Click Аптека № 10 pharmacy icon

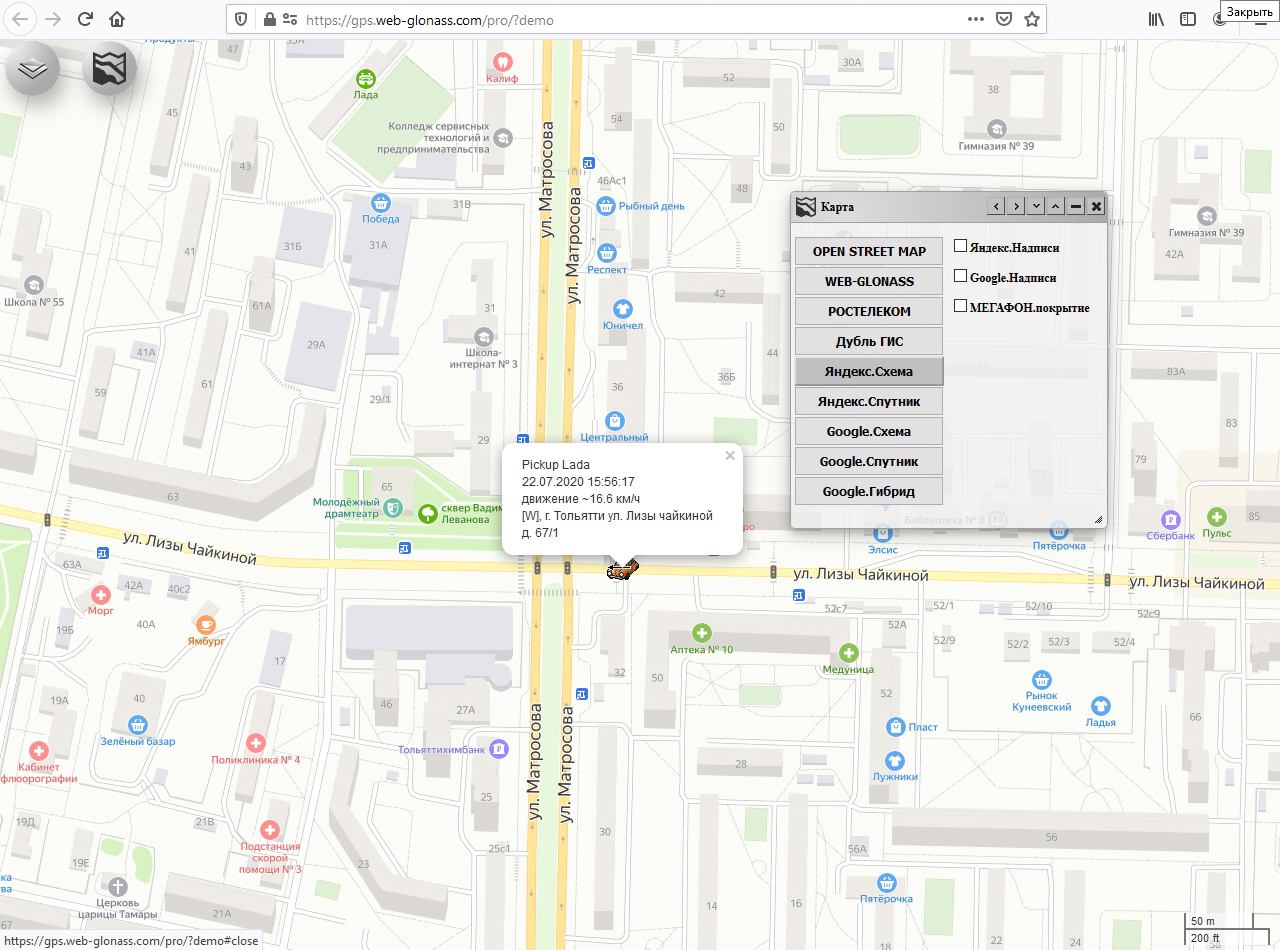point(702,633)
